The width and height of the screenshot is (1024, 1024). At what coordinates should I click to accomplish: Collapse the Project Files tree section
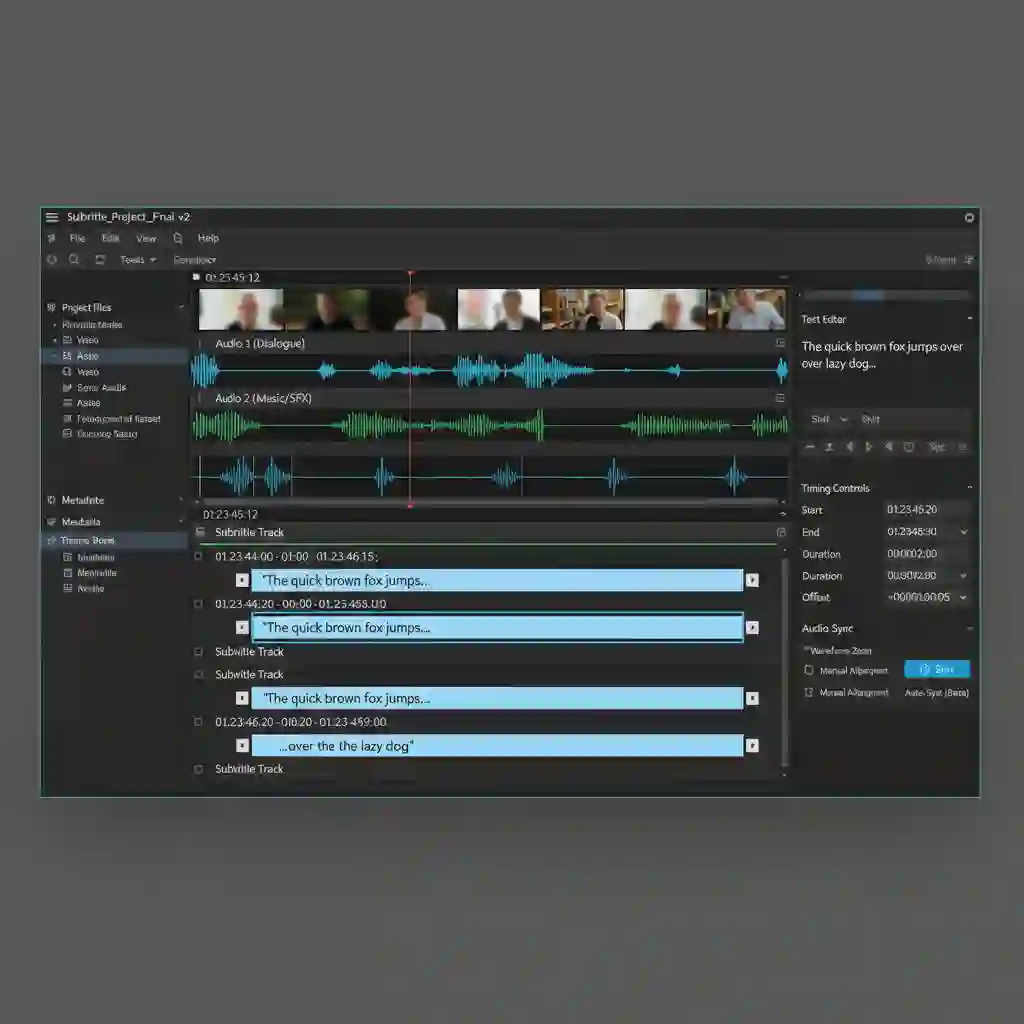coord(182,307)
